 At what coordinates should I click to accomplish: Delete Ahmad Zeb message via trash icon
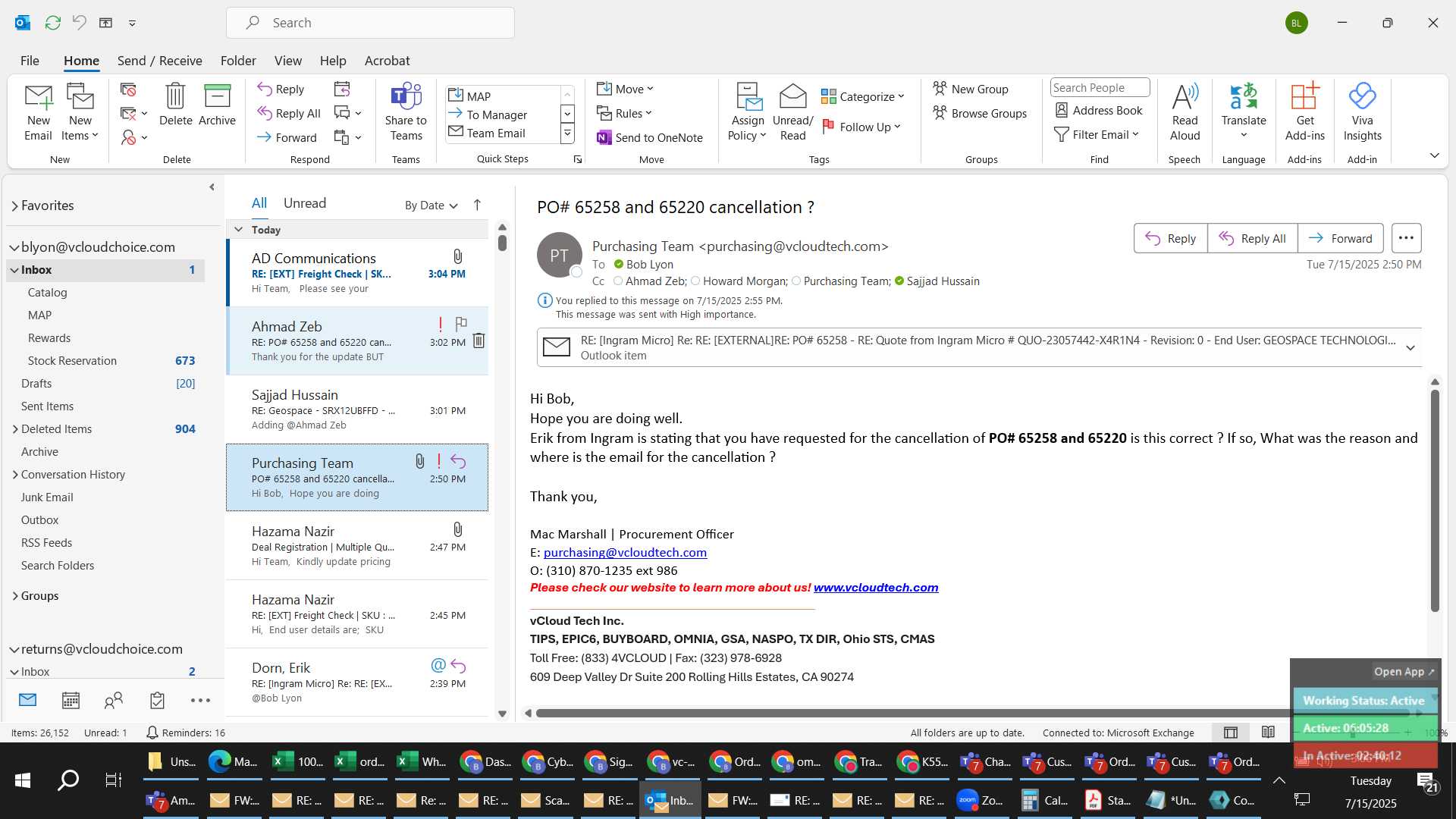[479, 340]
